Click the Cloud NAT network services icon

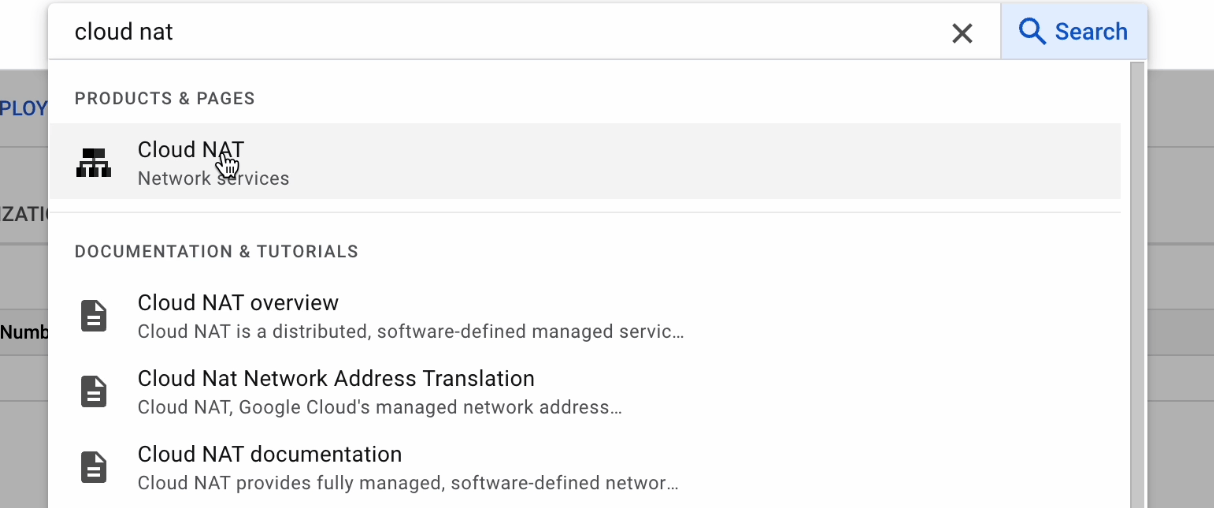[94, 162]
